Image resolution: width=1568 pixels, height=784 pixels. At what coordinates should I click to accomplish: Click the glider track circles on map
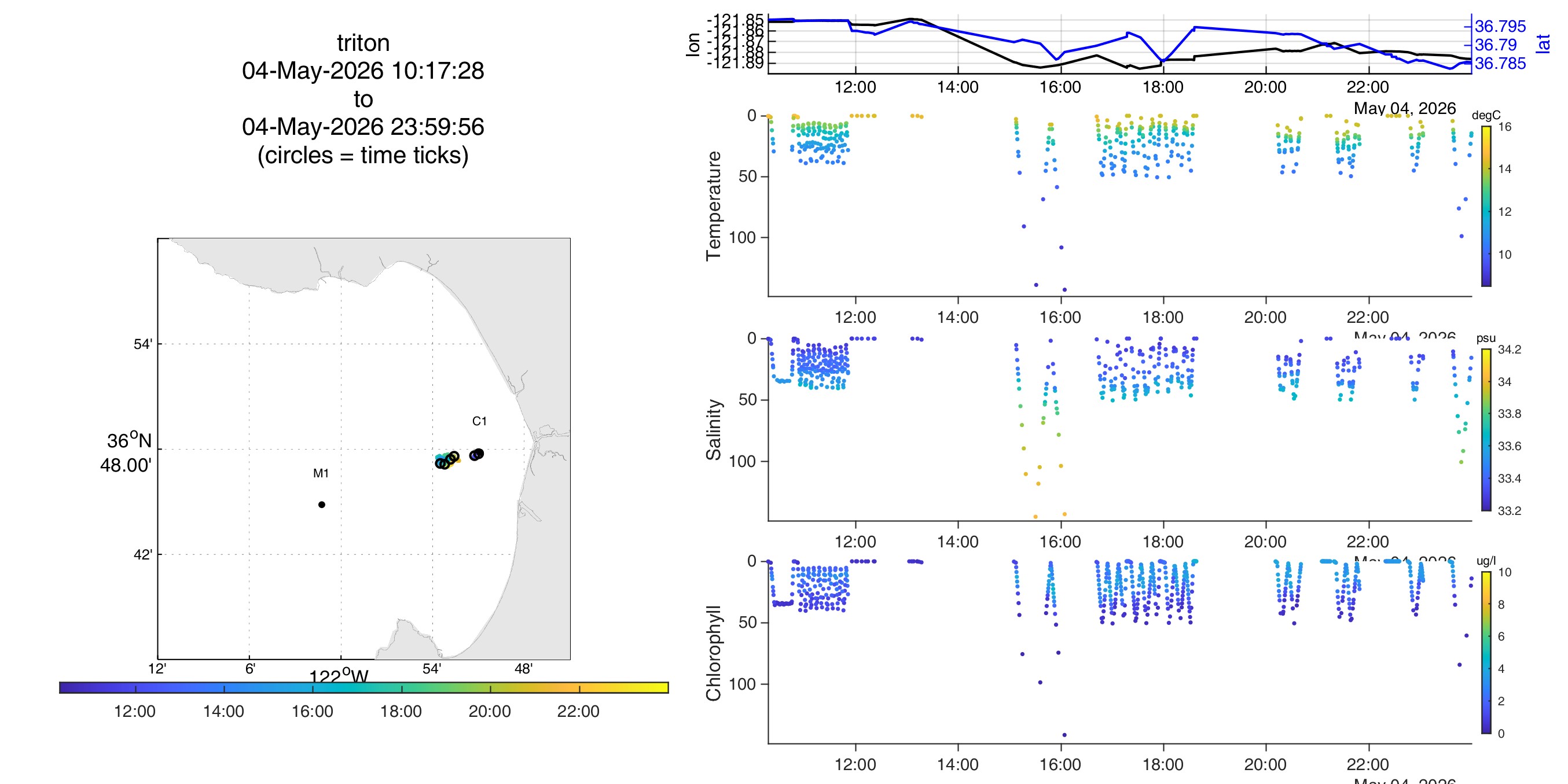(459, 458)
